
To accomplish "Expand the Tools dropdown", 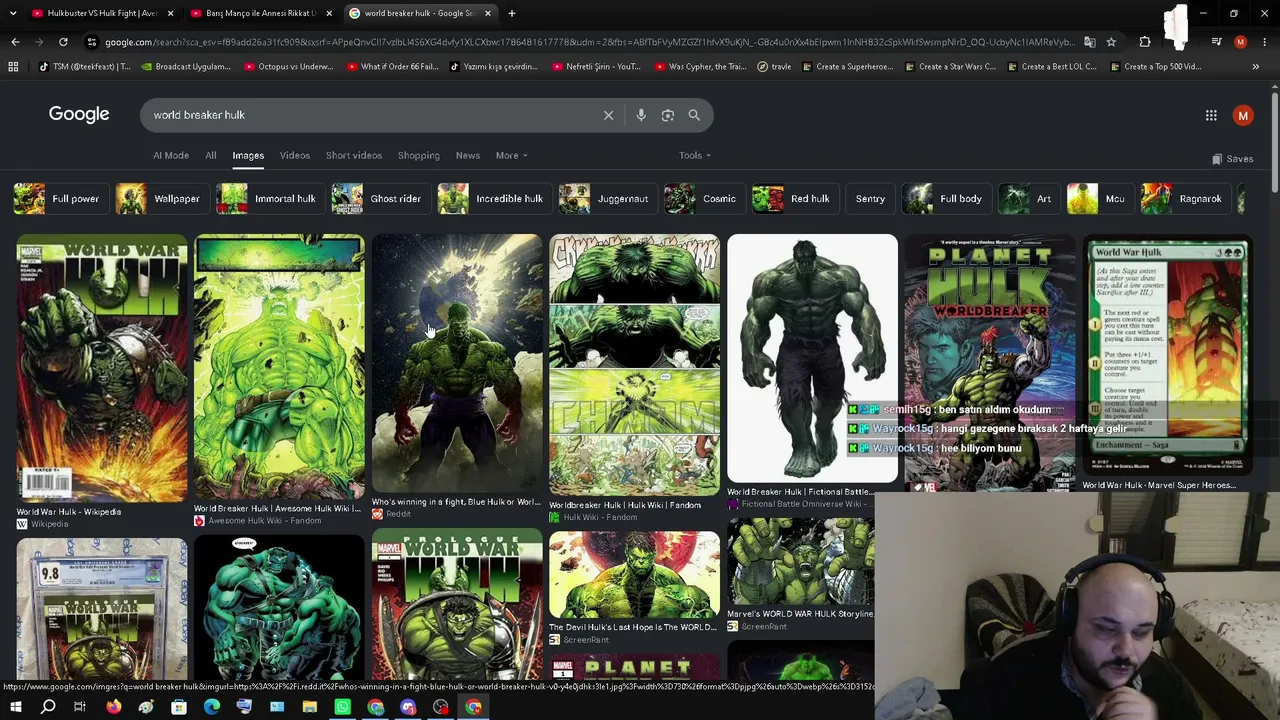I will [x=695, y=156].
